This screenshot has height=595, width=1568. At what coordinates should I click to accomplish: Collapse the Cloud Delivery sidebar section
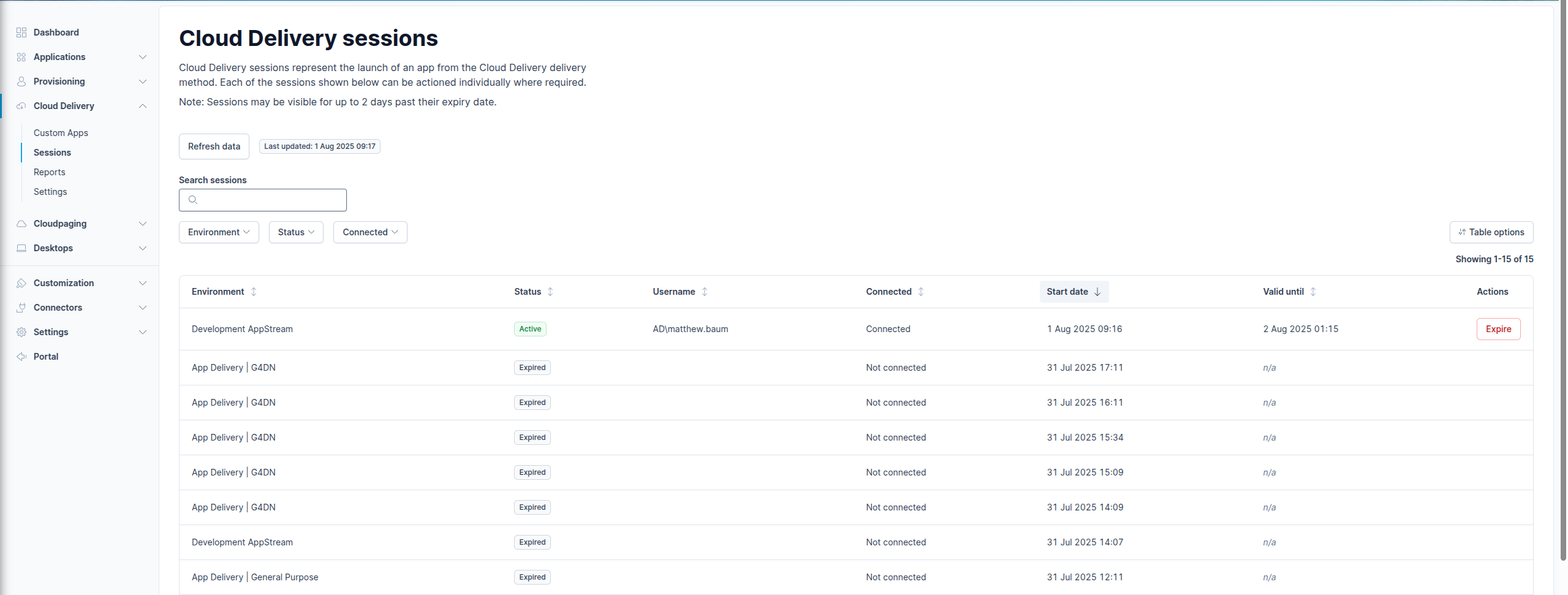click(142, 106)
